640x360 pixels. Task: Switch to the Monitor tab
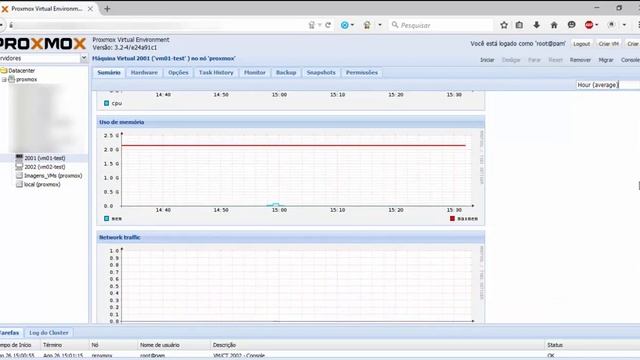(255, 73)
